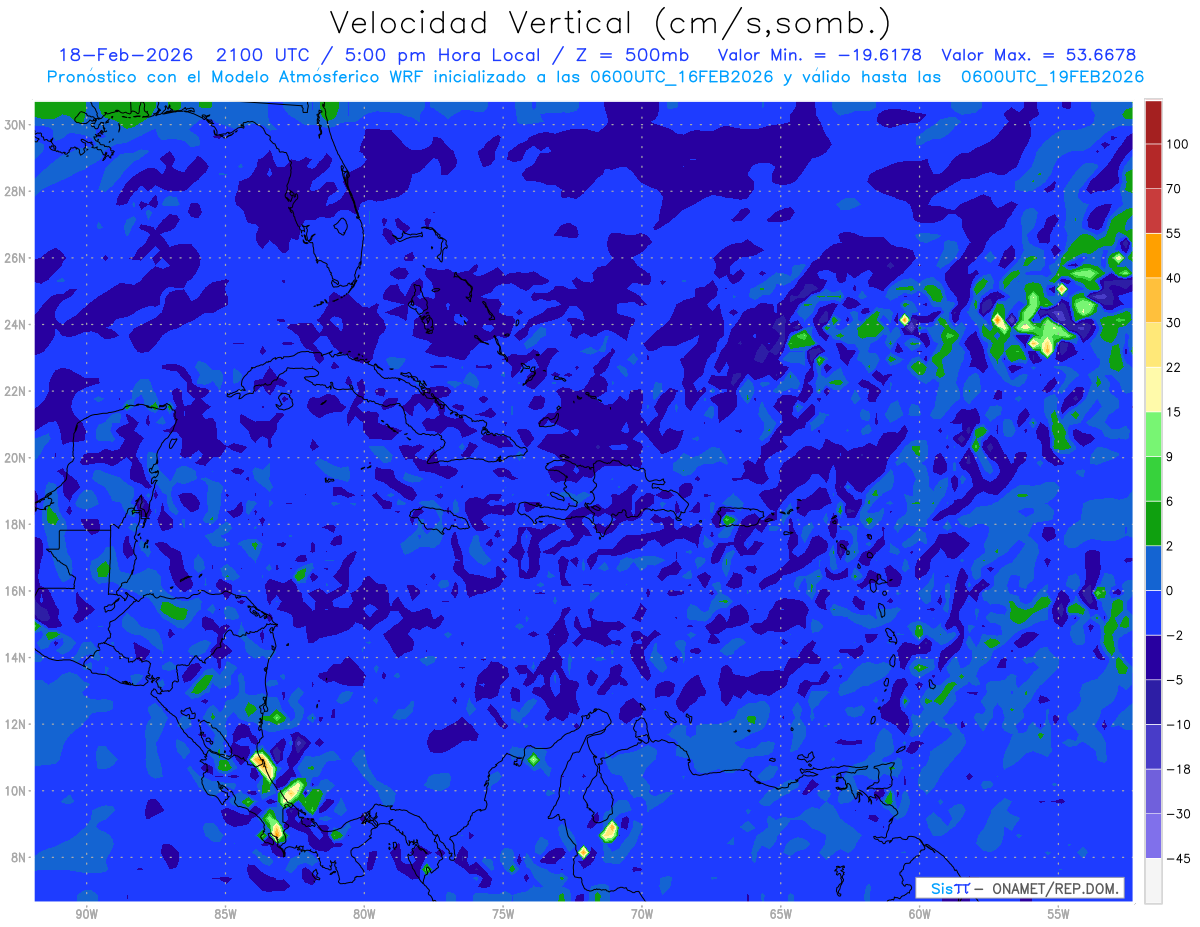Click the 85W longitude label
This screenshot has width=1200, height=927.
click(x=225, y=915)
